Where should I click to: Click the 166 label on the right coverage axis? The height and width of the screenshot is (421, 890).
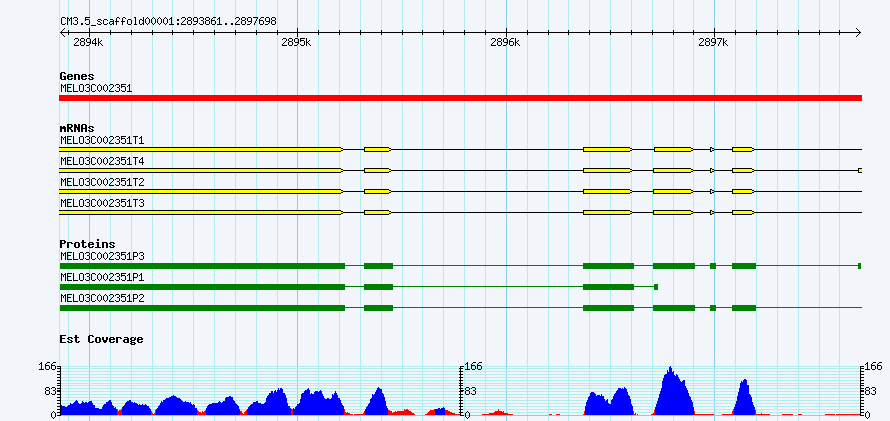click(874, 366)
